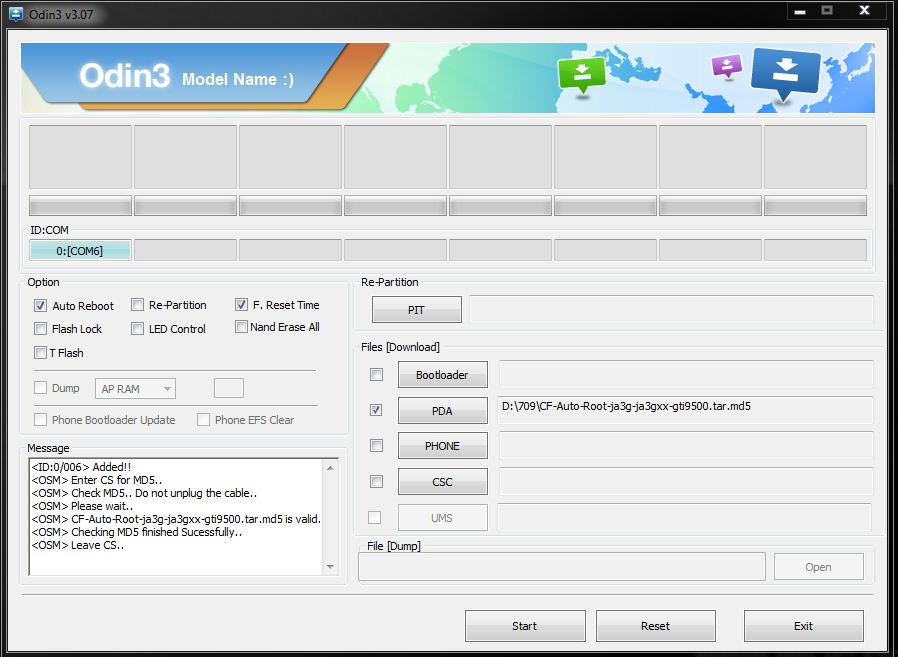Image resolution: width=898 pixels, height=657 pixels.
Task: Minimize the Odin3 window
Action: 800,11
